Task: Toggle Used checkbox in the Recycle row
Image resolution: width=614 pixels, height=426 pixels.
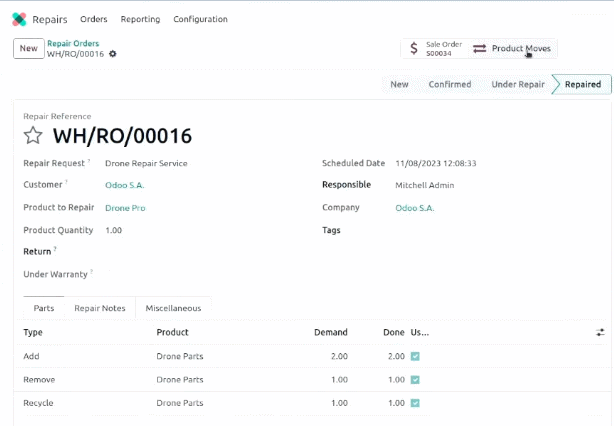Action: [415, 403]
